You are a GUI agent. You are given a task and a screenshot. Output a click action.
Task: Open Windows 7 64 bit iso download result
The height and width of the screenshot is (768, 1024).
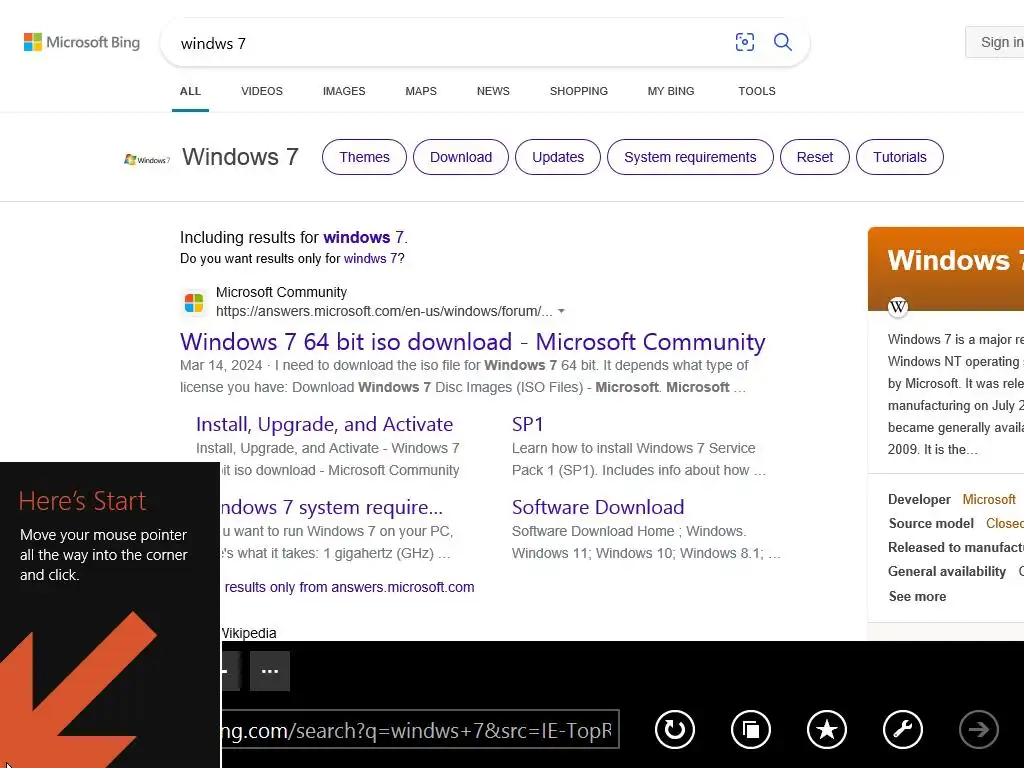[x=473, y=342]
